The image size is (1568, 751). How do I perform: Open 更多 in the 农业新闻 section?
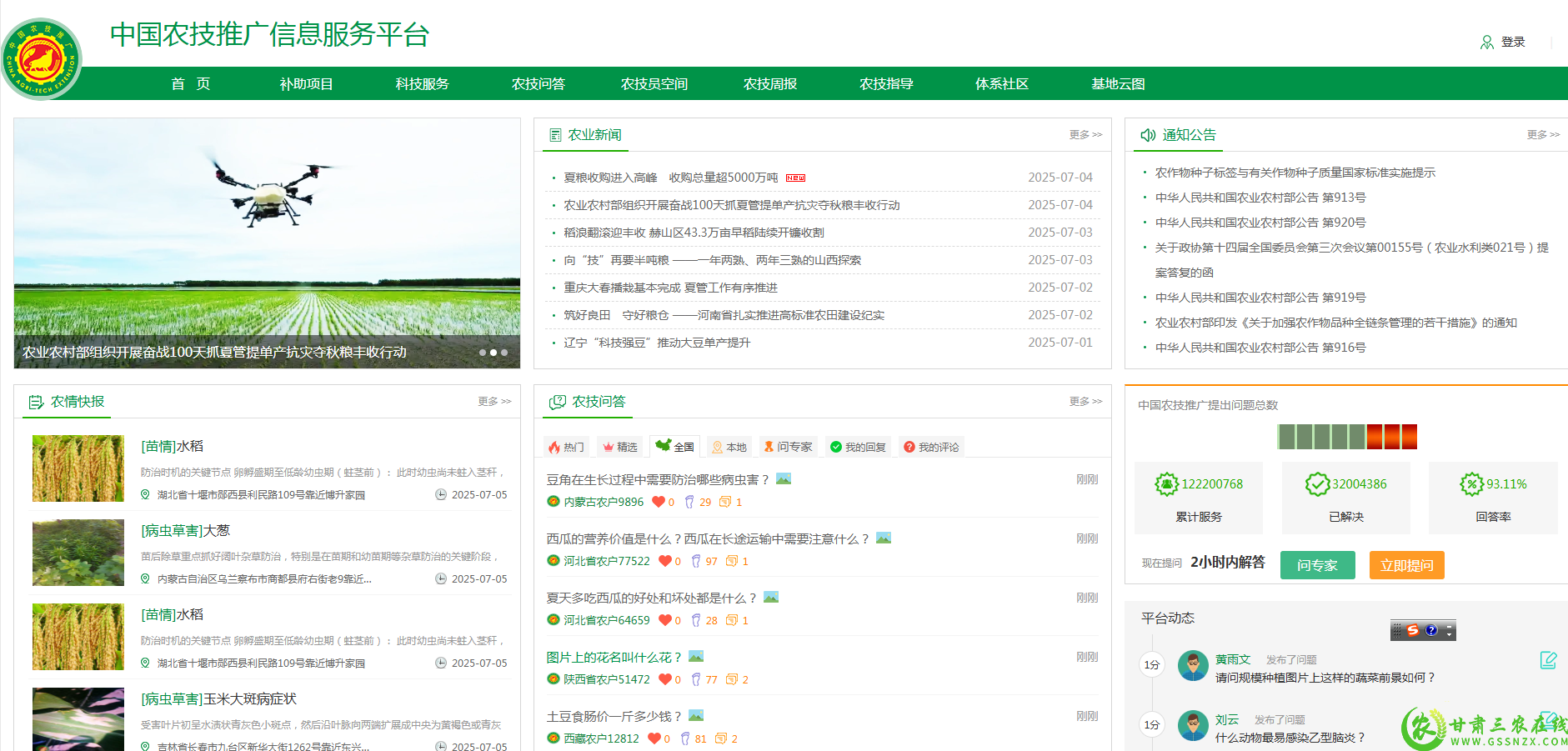point(1085,134)
